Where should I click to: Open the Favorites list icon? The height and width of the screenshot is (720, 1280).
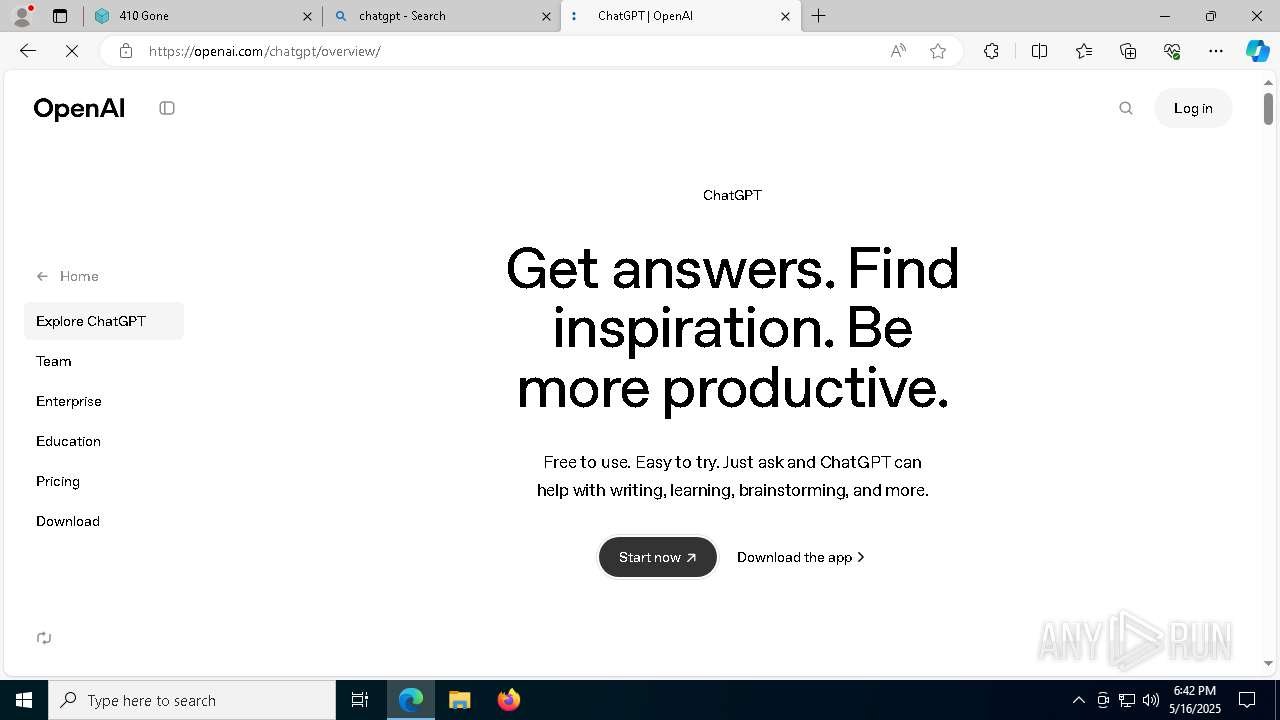click(1084, 51)
